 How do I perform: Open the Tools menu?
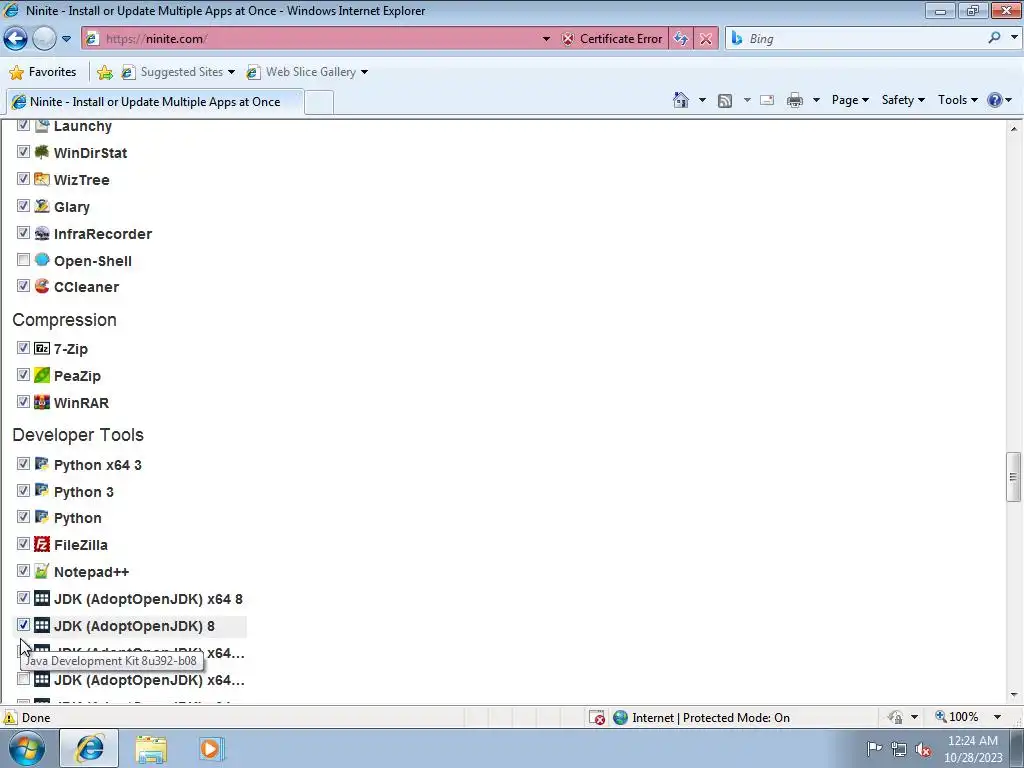tap(957, 100)
